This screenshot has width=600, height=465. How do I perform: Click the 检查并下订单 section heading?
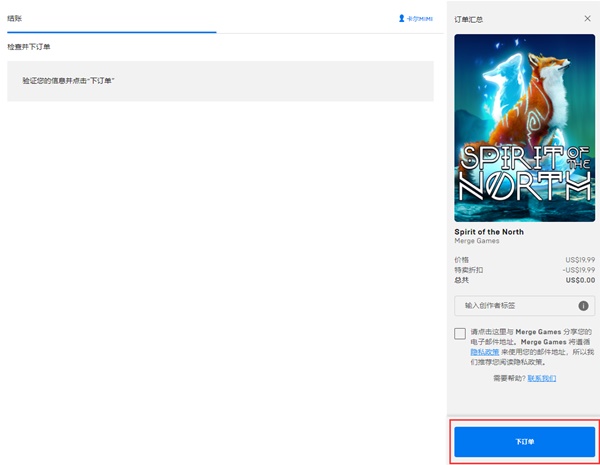coord(28,47)
